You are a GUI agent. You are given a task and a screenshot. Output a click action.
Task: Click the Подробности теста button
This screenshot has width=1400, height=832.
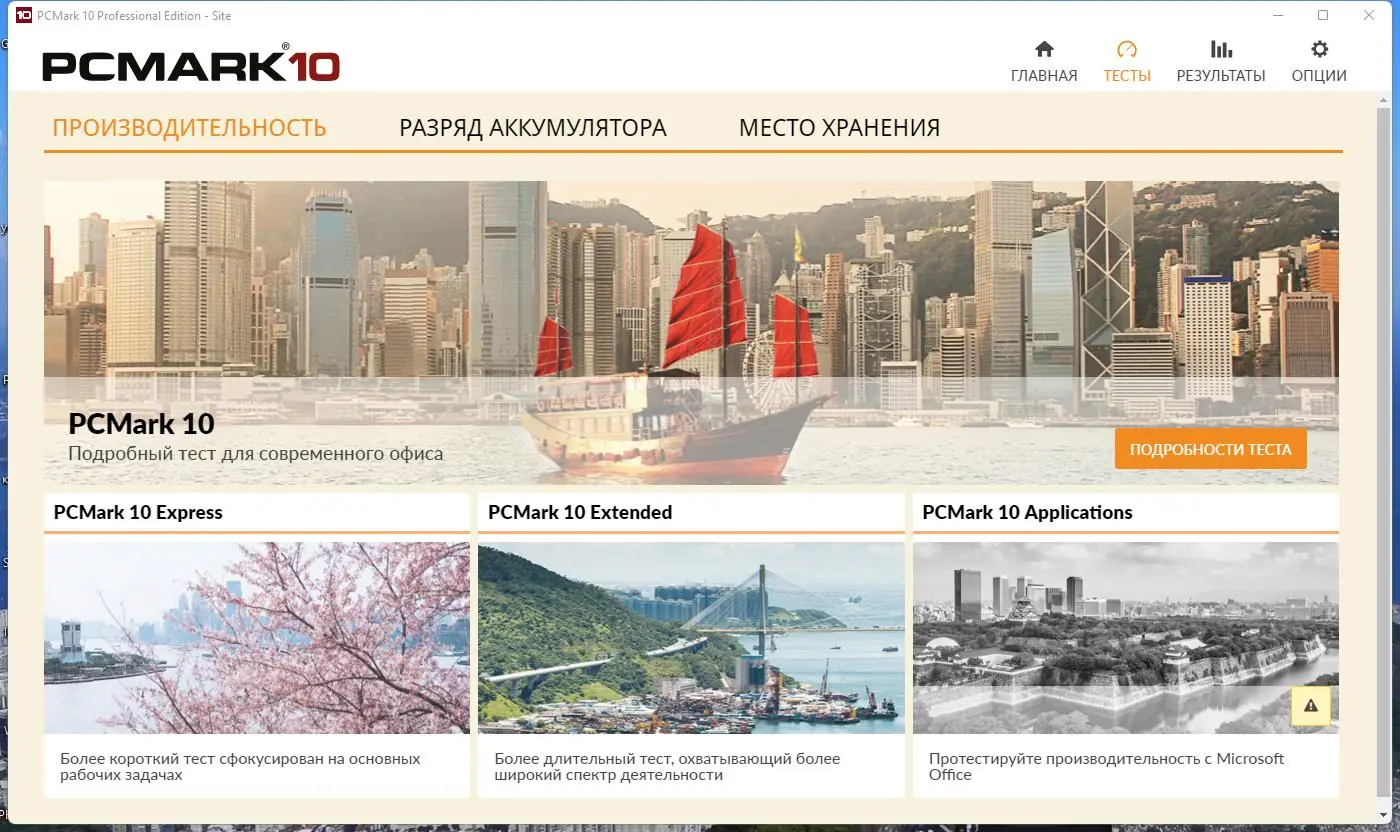[1211, 449]
